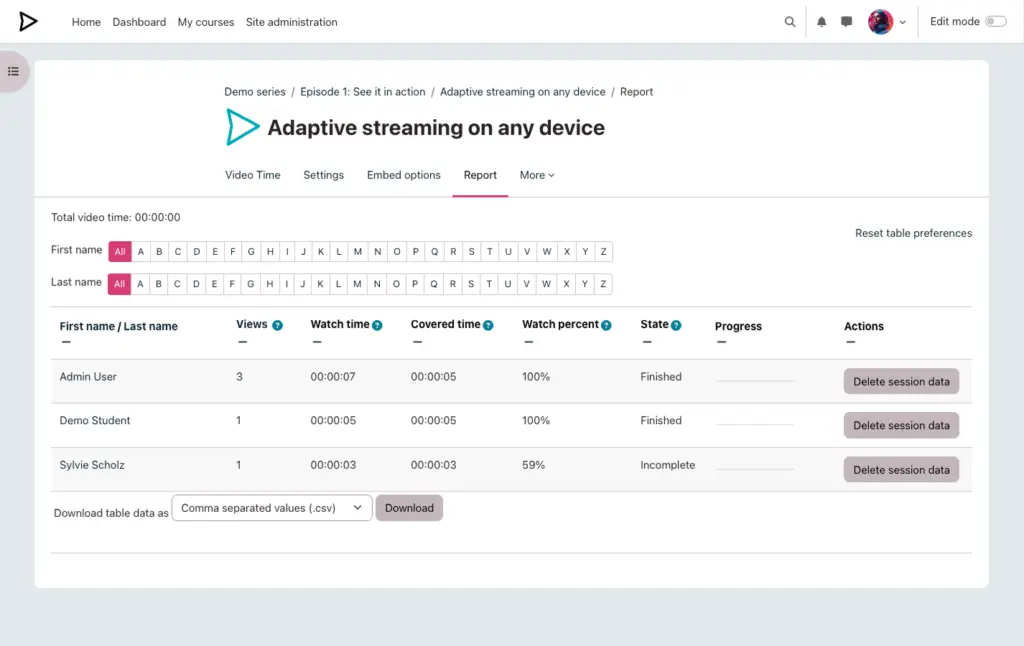Viewport: 1024px width, 646px height.
Task: Open the notifications bell
Action: pos(822,22)
